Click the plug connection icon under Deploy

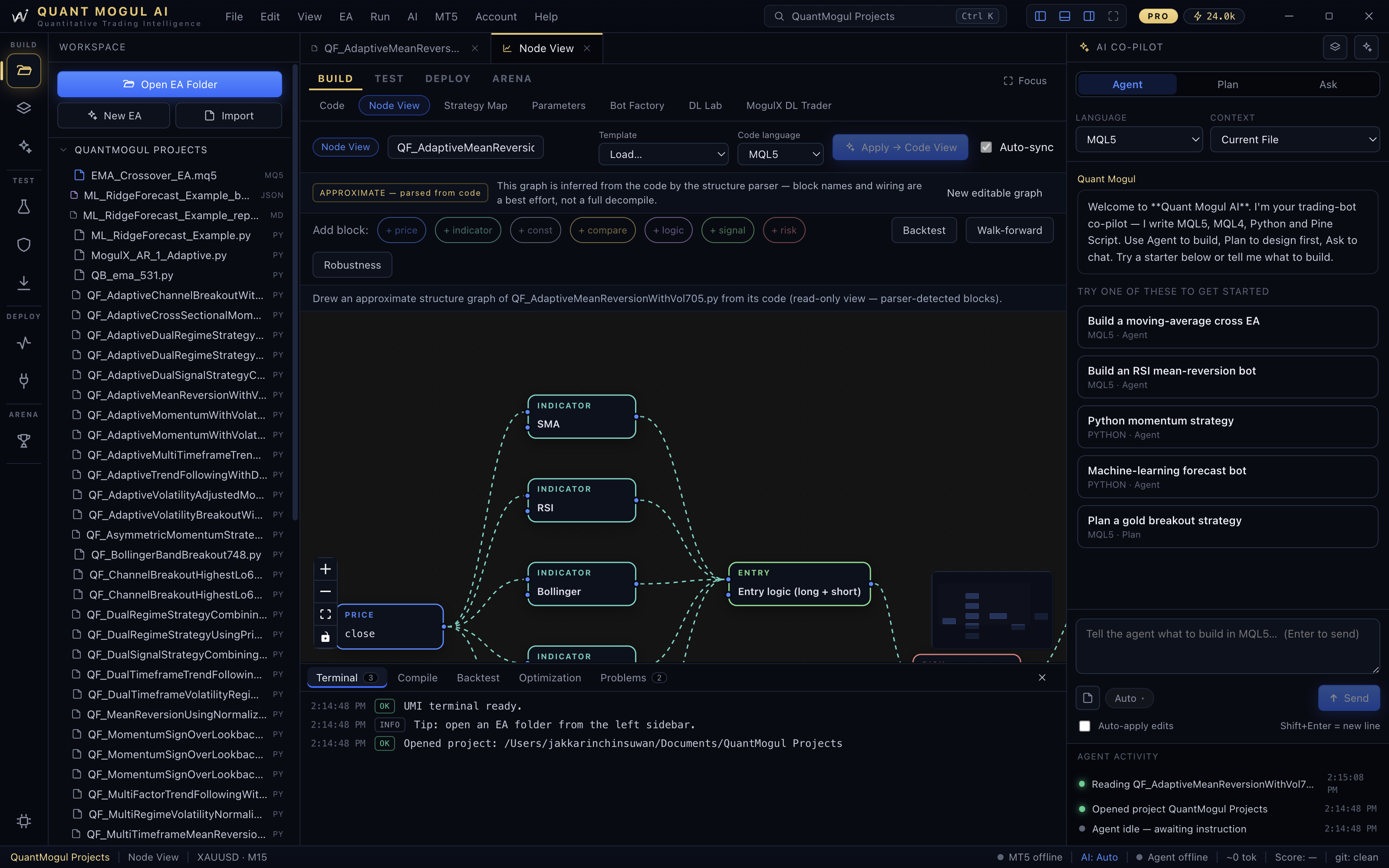pyautogui.click(x=23, y=380)
